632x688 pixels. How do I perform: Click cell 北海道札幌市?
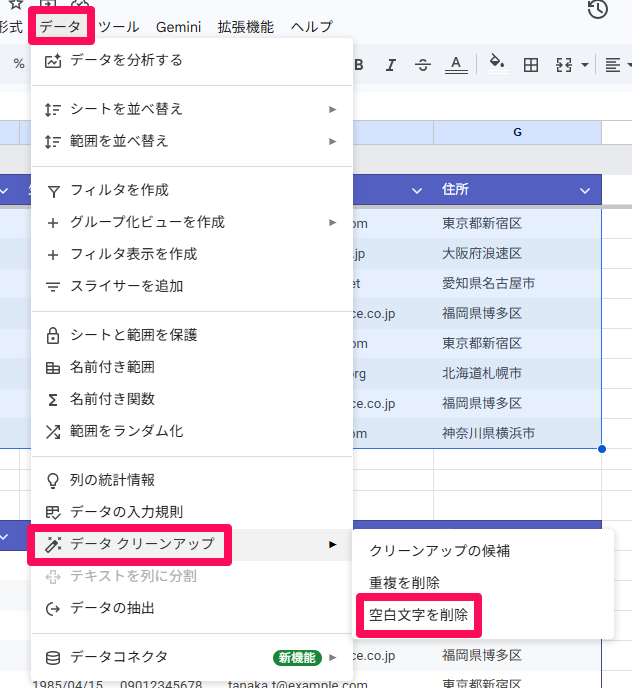point(517,373)
